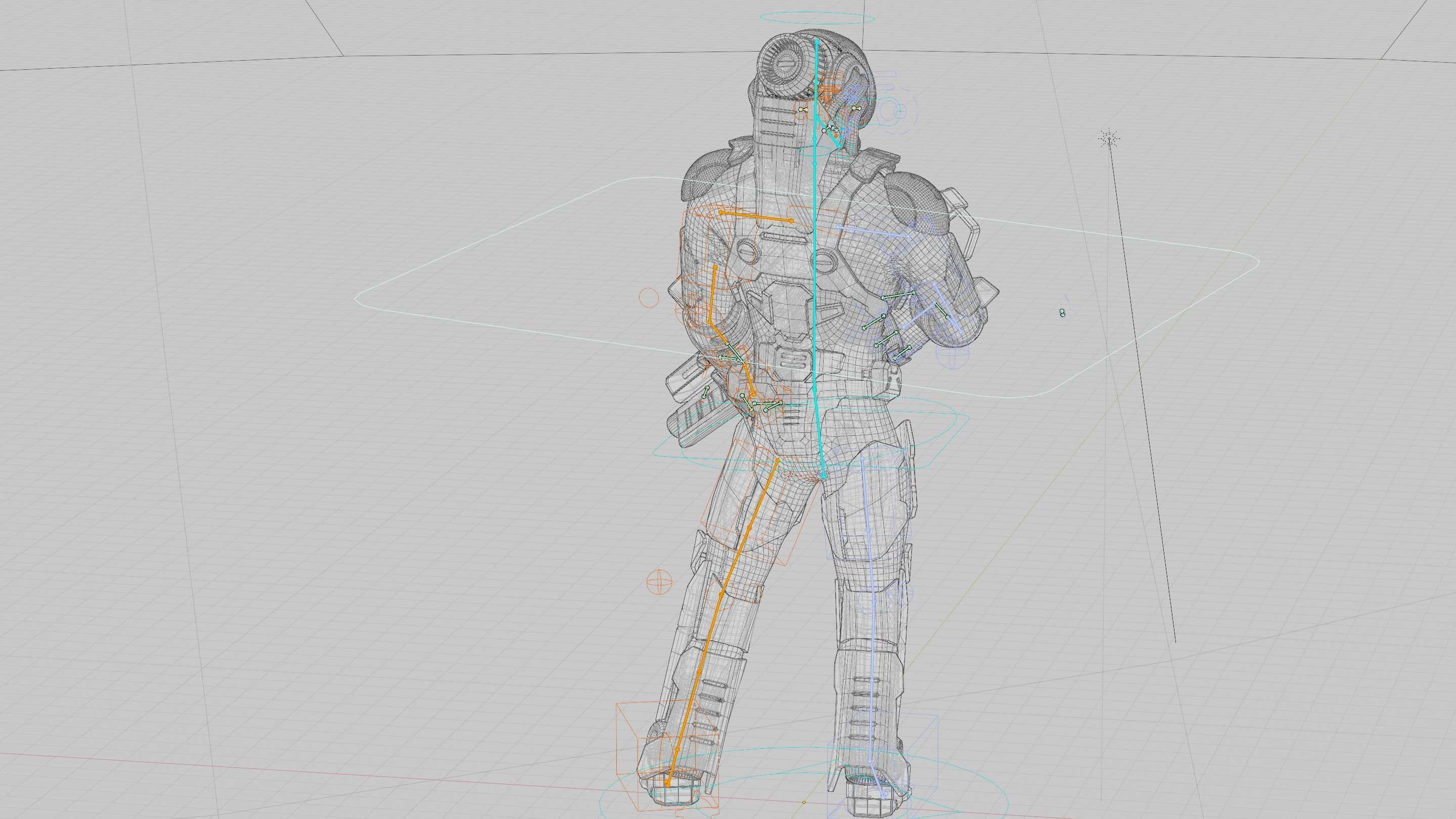Select the isolated green bone right of the character
1456x819 pixels.
(x=1062, y=312)
